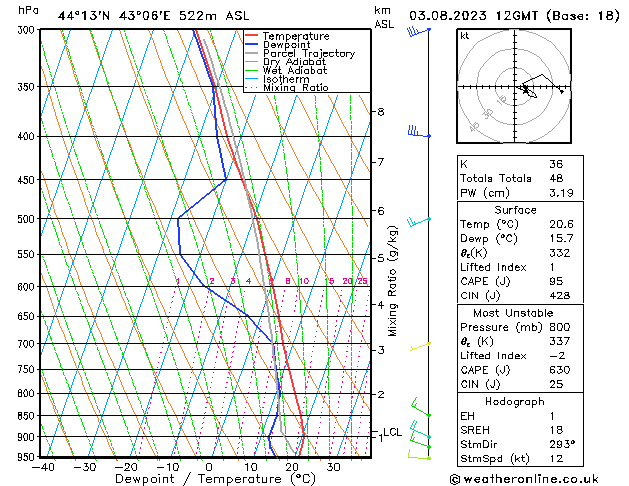Click the Mixing Ratio (g/kg) vertical axis title
The width and height of the screenshot is (629, 486).
tap(392, 281)
